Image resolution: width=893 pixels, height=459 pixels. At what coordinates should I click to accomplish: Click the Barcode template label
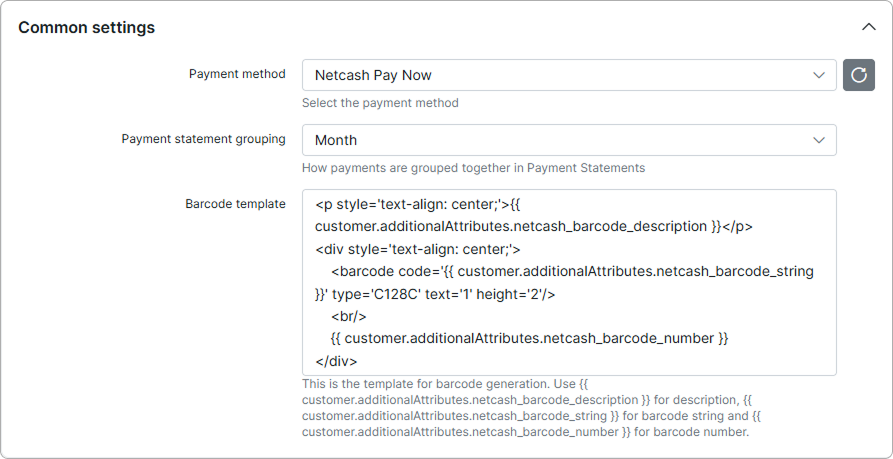tap(235, 204)
